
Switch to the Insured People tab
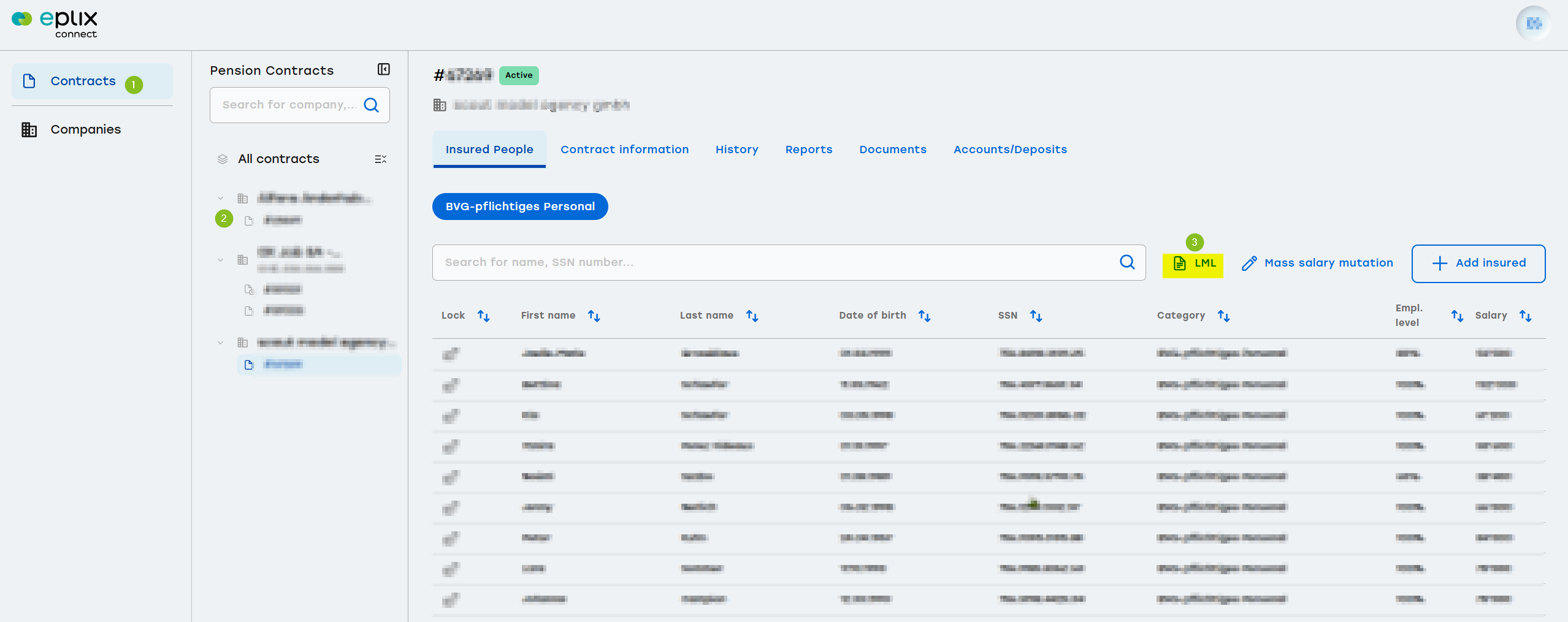[489, 150]
